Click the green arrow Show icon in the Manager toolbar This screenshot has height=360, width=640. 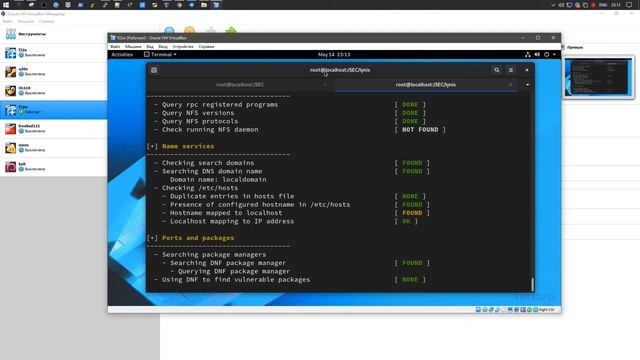pyautogui.click(x=231, y=30)
